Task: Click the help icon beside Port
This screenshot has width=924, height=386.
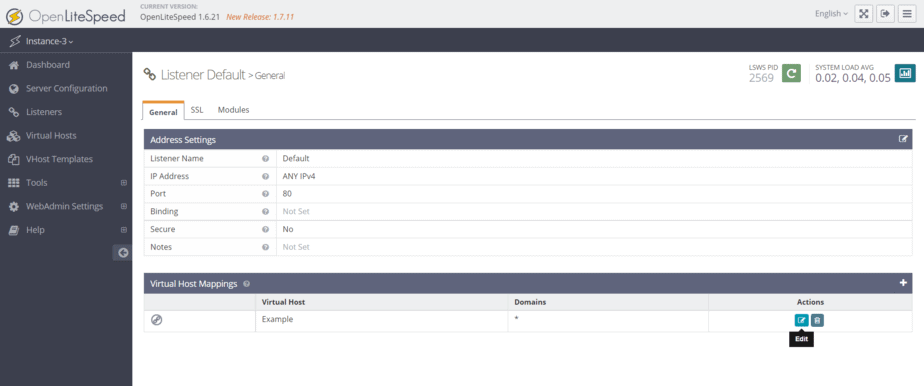Action: (266, 194)
